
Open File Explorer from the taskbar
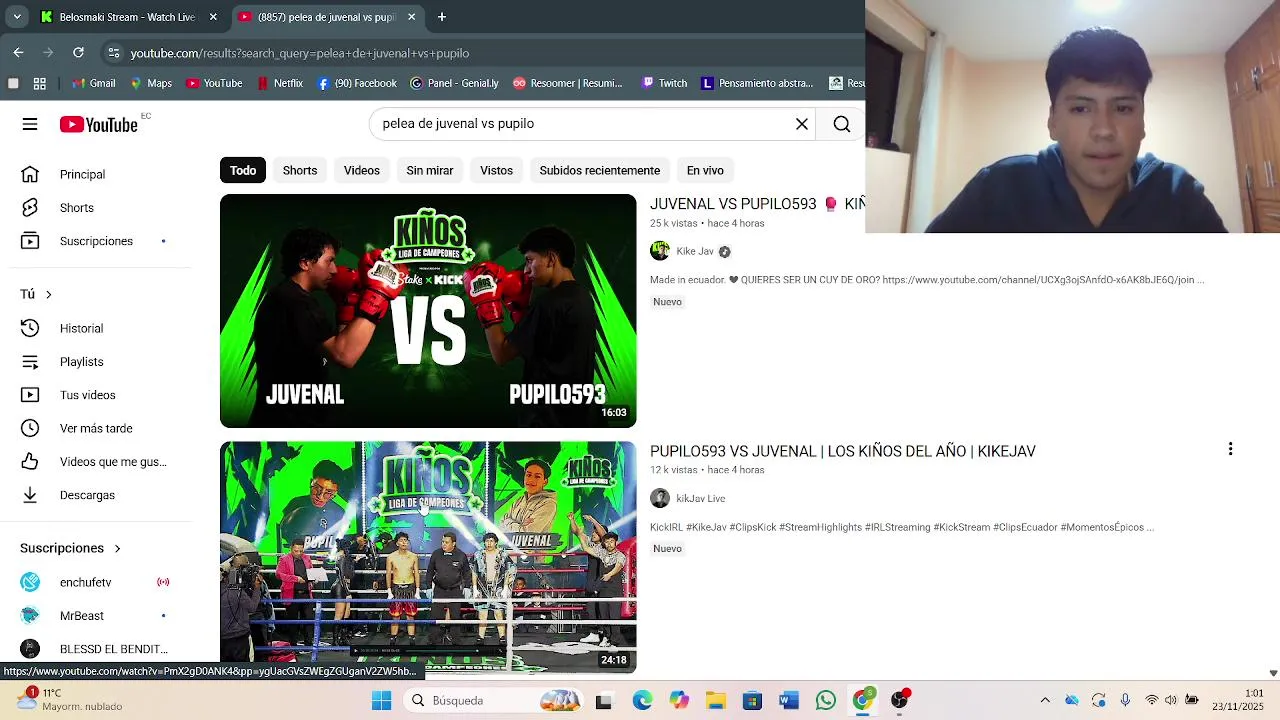(x=715, y=700)
